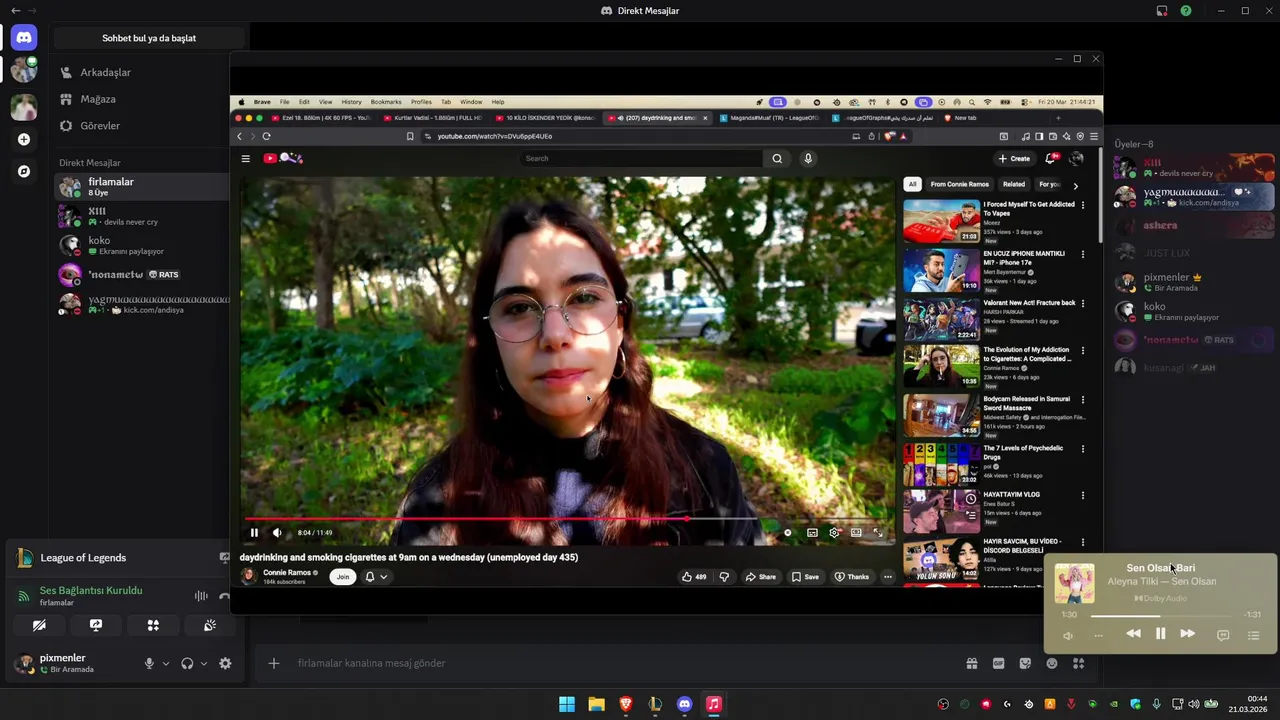Click the Save button under video

(x=805, y=576)
